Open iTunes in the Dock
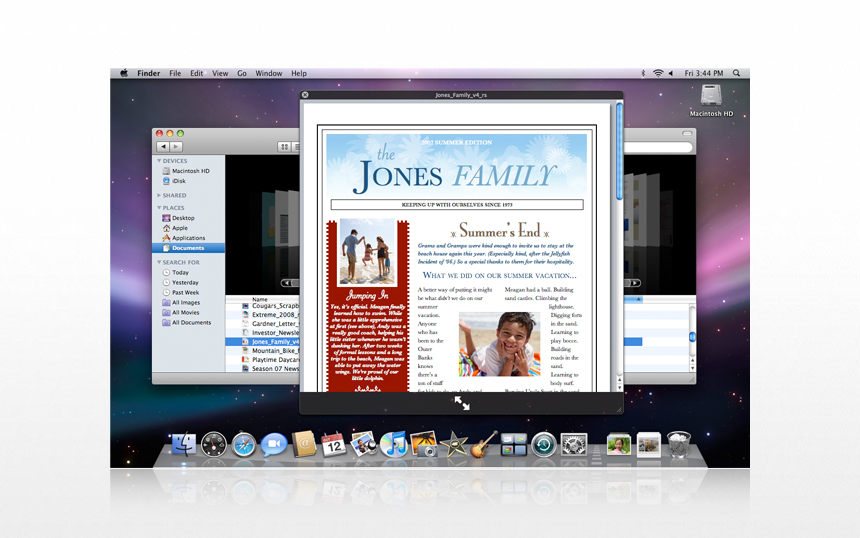The height and width of the screenshot is (538, 860). pos(393,445)
